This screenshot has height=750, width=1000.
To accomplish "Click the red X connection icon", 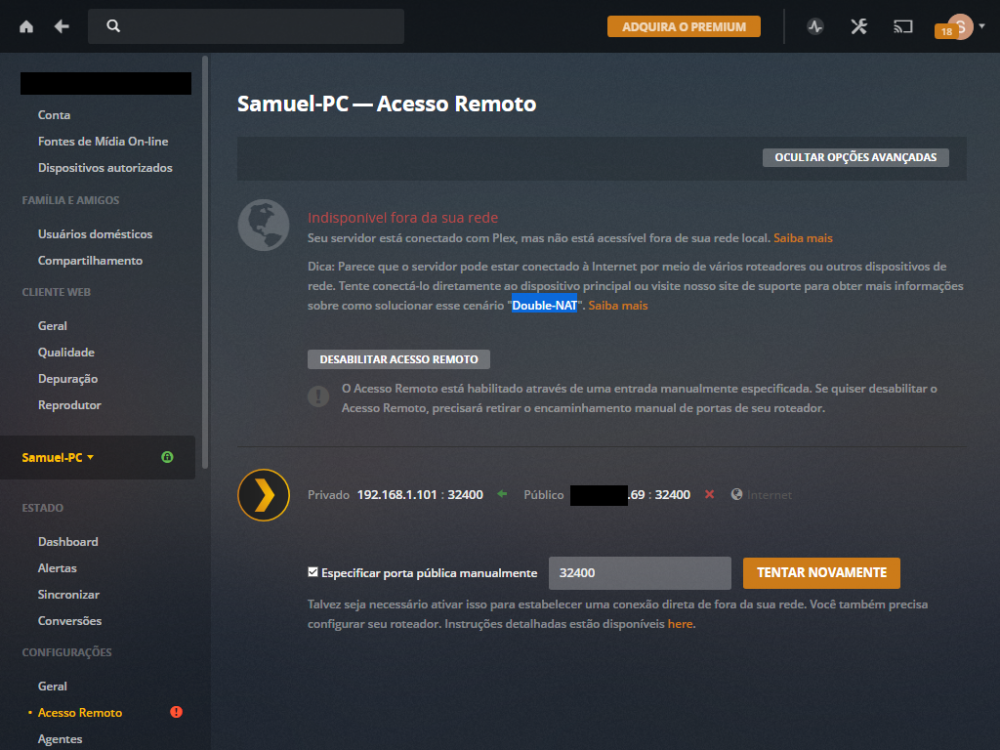I will click(709, 494).
